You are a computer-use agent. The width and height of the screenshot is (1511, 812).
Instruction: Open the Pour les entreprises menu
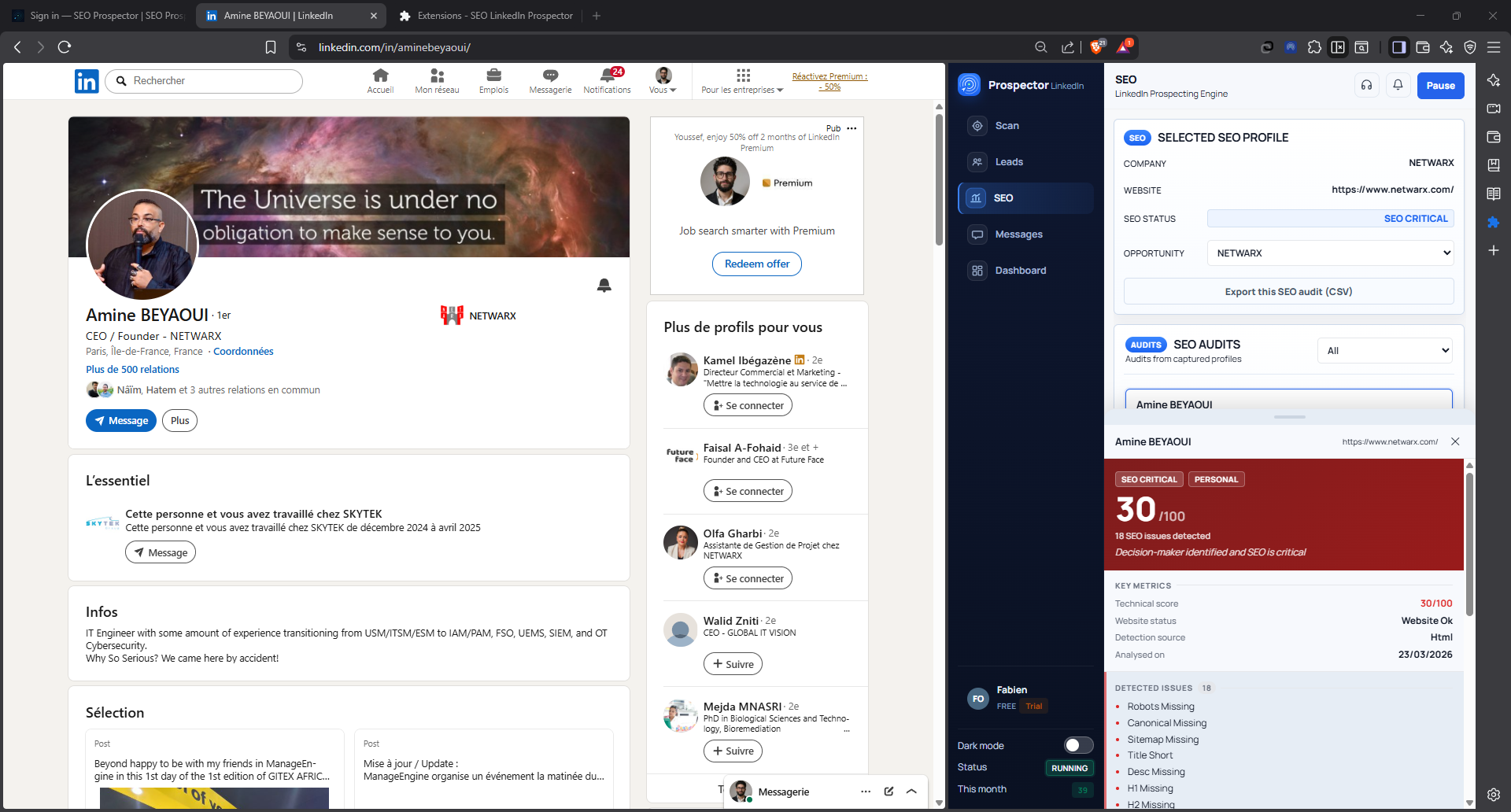coord(741,80)
